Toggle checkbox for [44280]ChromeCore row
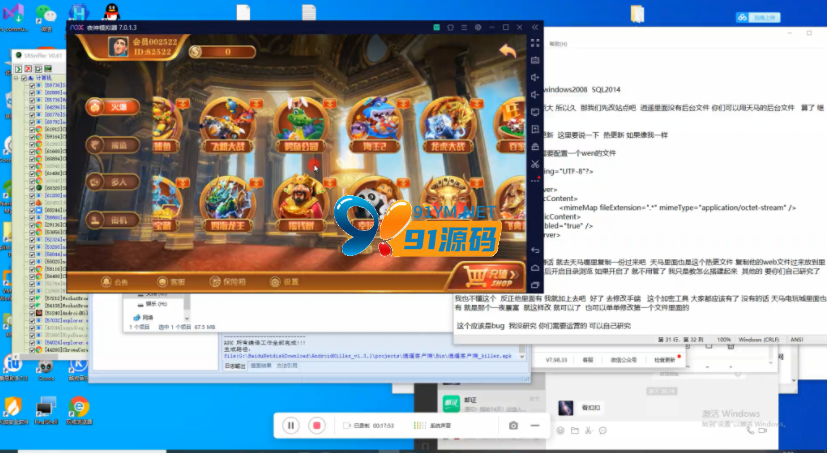This screenshot has width=836, height=453. [32, 350]
